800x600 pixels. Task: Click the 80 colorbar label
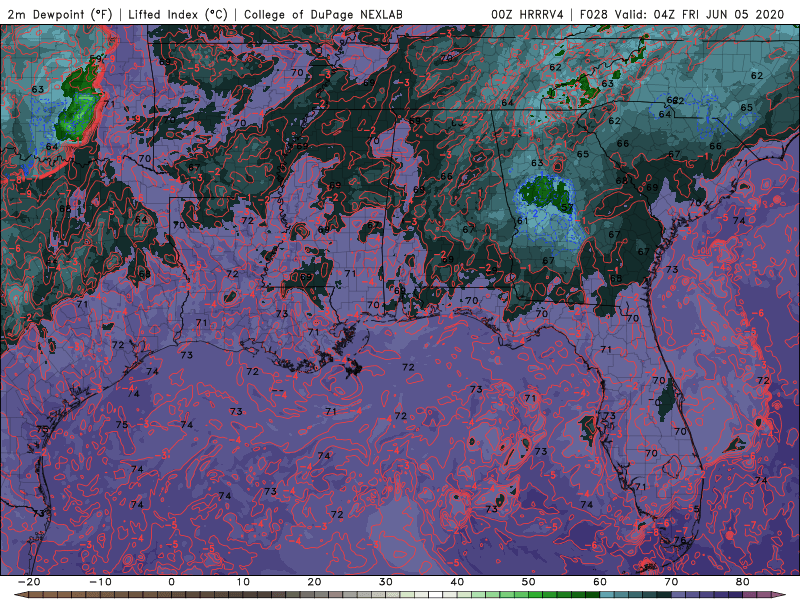[x=743, y=582]
